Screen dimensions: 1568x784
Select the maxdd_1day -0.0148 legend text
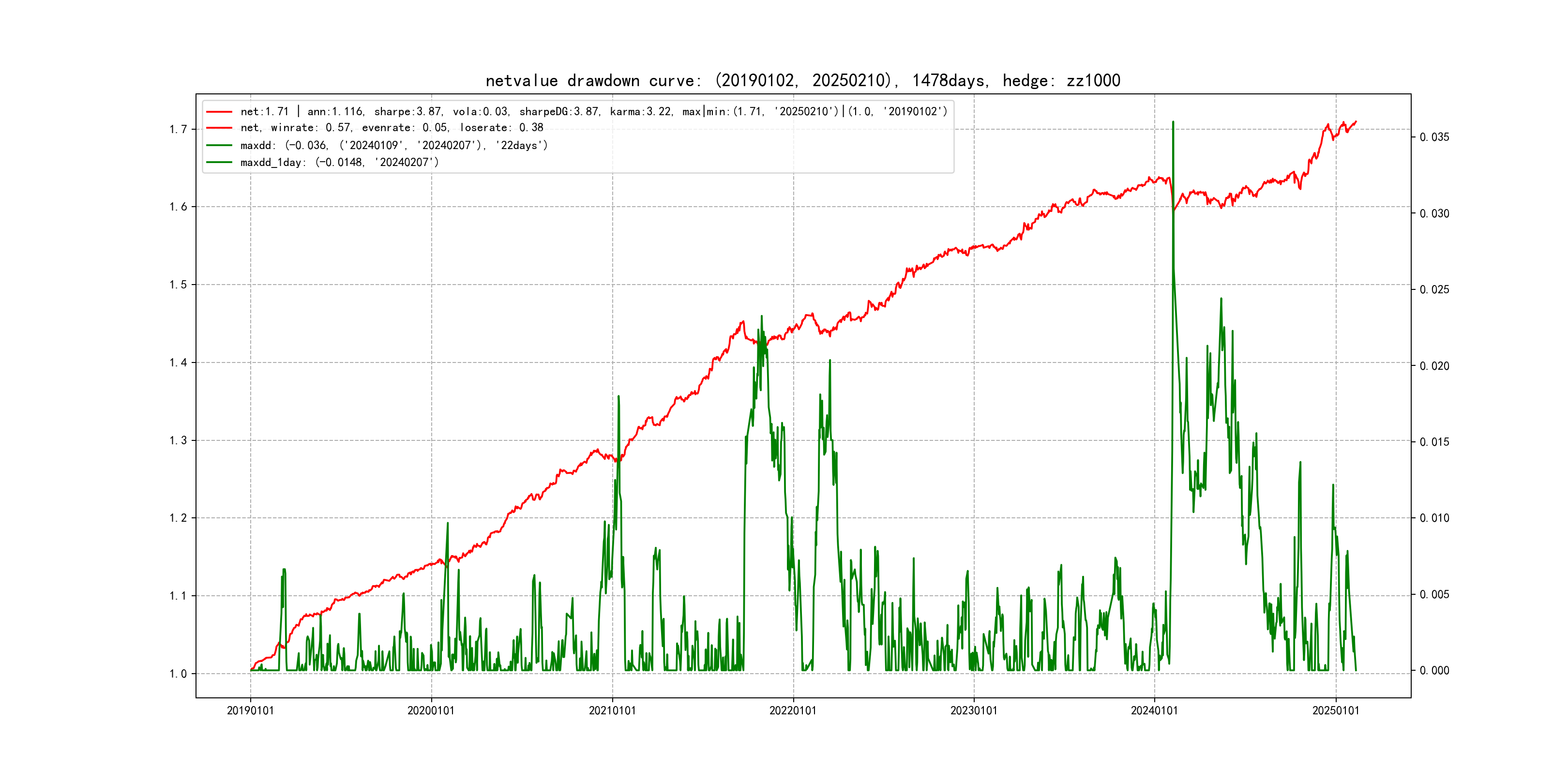click(x=339, y=162)
